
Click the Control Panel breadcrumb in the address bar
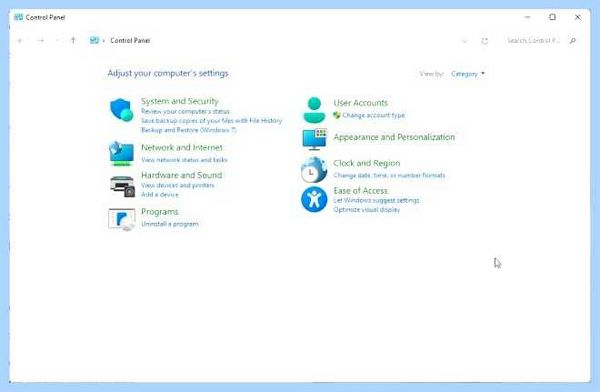tap(130, 41)
